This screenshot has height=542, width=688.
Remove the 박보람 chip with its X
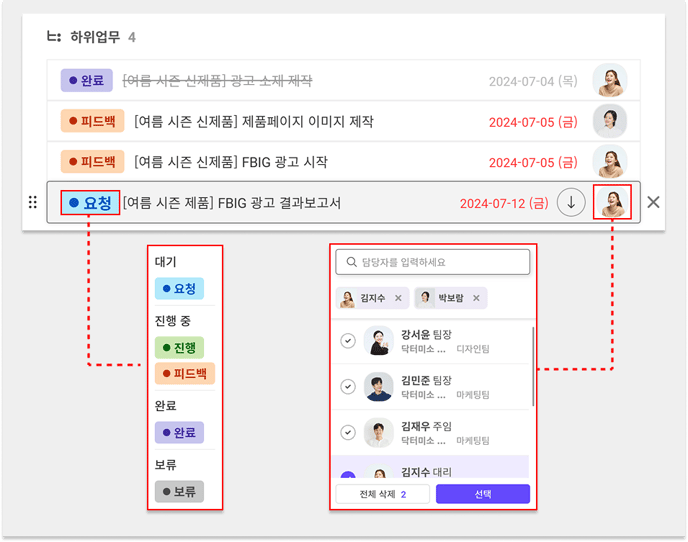[476, 298]
